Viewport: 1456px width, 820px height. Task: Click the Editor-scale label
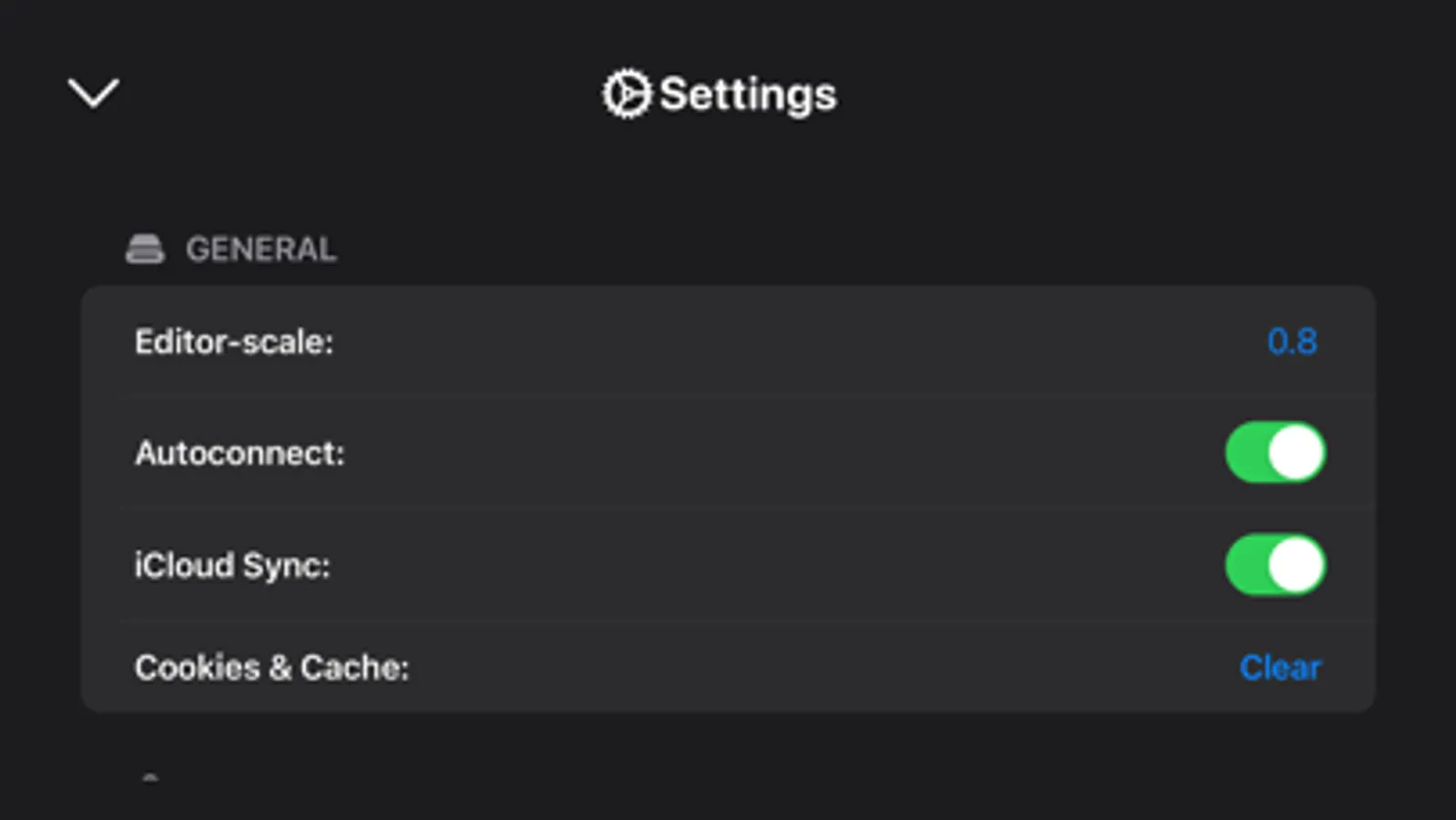(234, 342)
